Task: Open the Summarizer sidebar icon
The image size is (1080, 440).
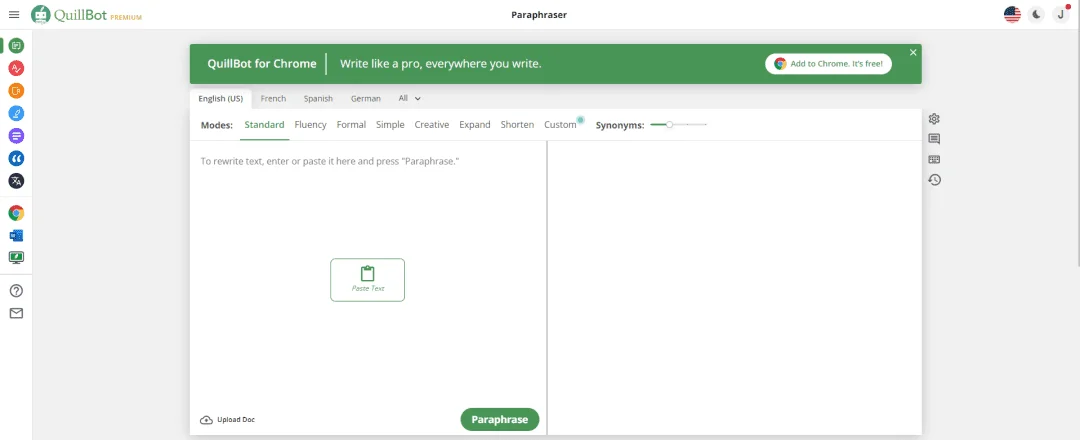Action: click(x=16, y=136)
